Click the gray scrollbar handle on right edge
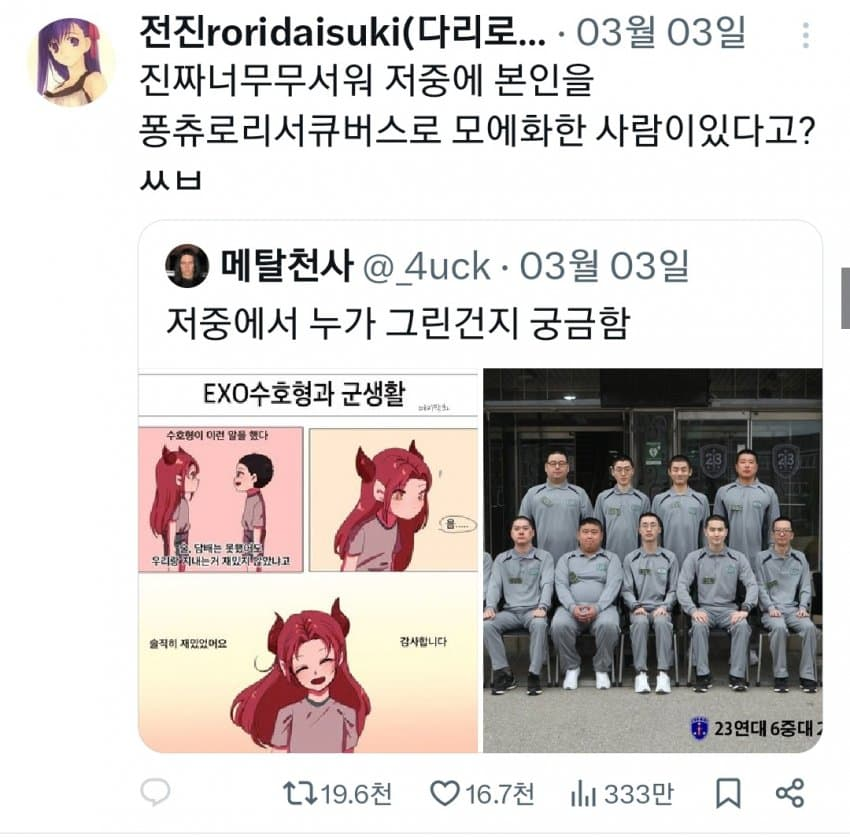The height and width of the screenshot is (838, 850). [845, 298]
